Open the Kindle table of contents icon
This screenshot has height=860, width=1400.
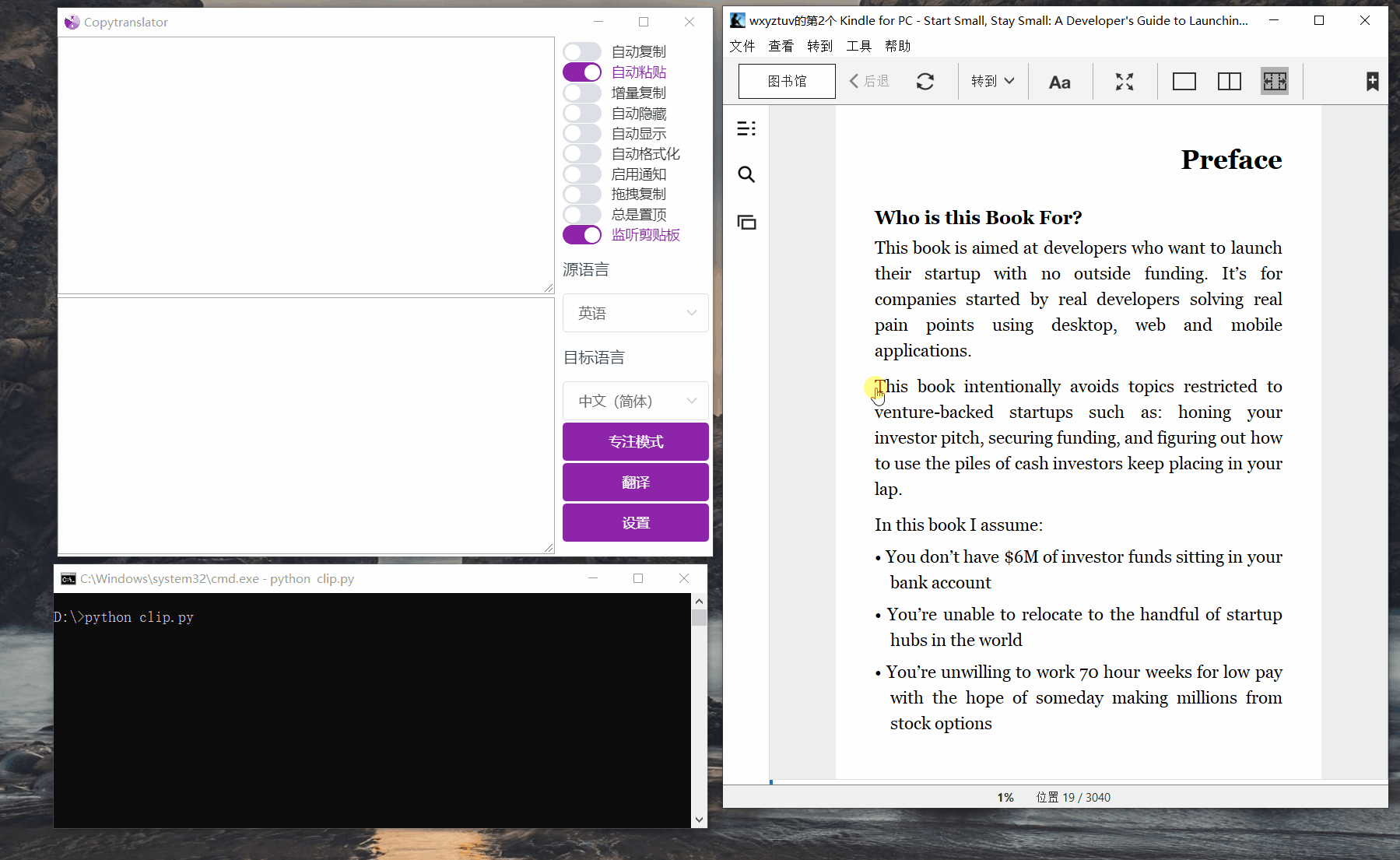tap(746, 128)
